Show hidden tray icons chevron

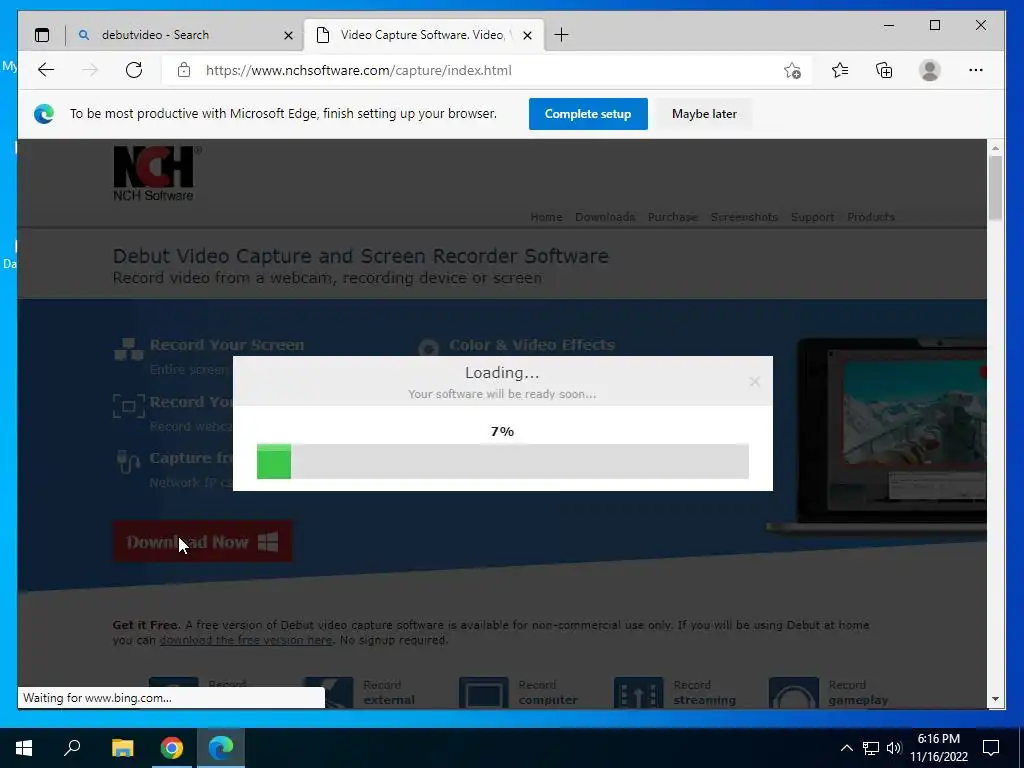[x=846, y=748]
